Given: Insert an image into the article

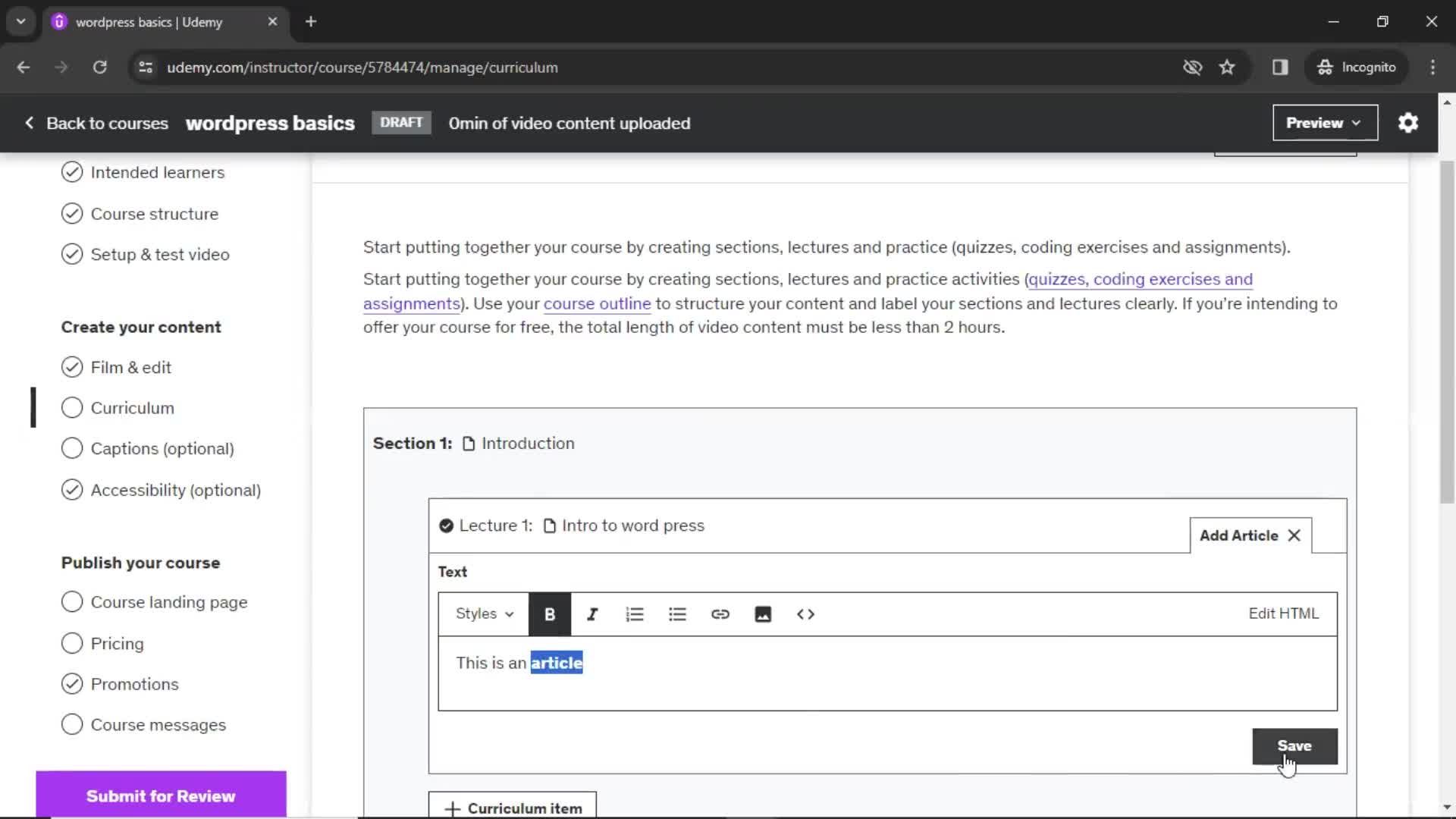Looking at the screenshot, I should (763, 614).
